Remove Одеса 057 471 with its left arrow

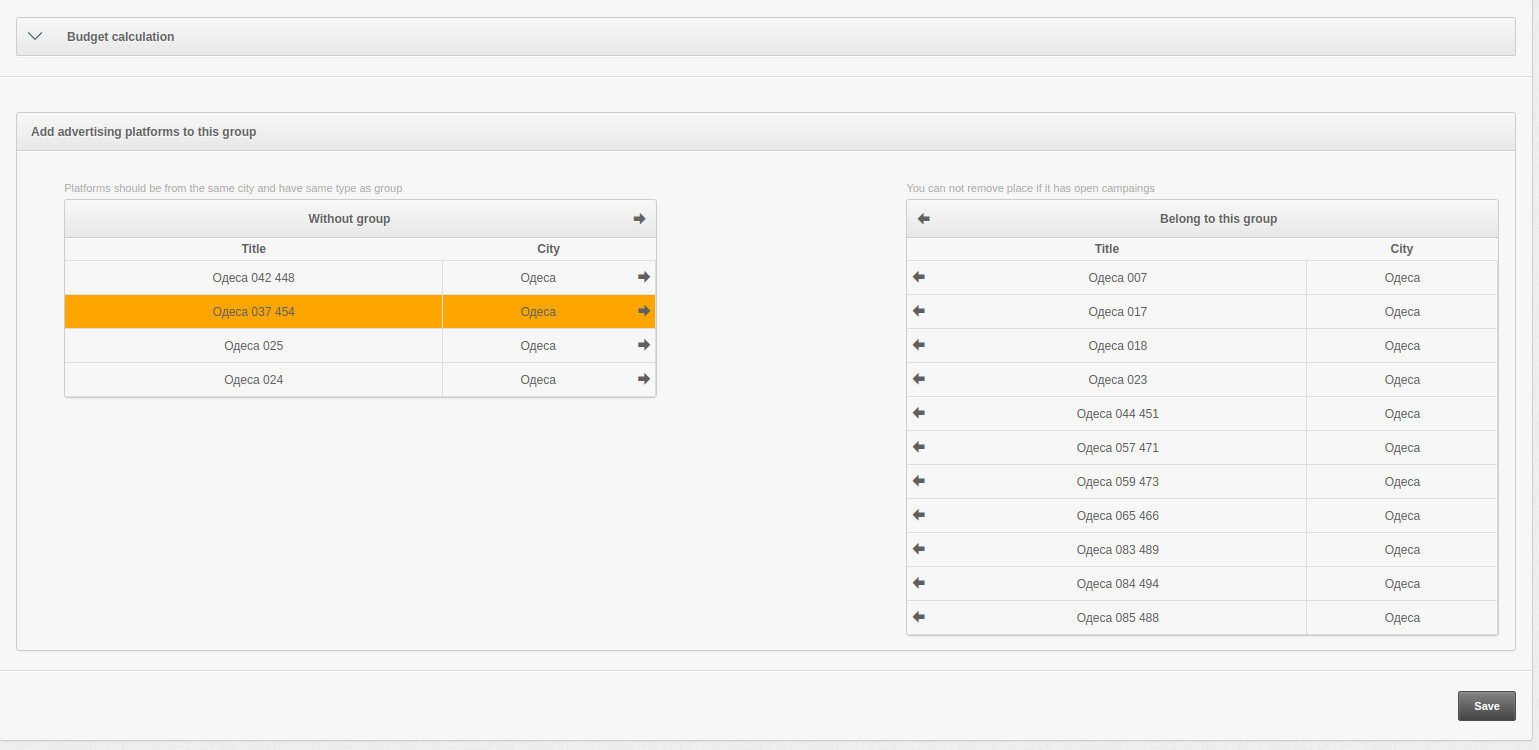tap(919, 447)
